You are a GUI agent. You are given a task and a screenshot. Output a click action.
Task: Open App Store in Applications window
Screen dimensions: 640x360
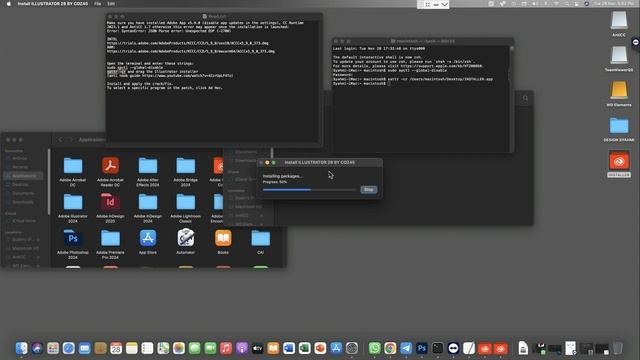pyautogui.click(x=148, y=242)
